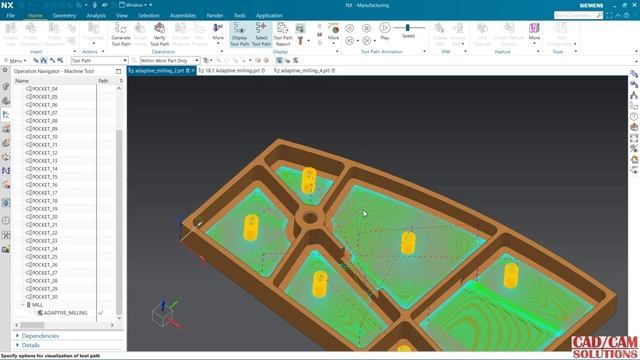Expand the Dependencies section

coord(40,336)
